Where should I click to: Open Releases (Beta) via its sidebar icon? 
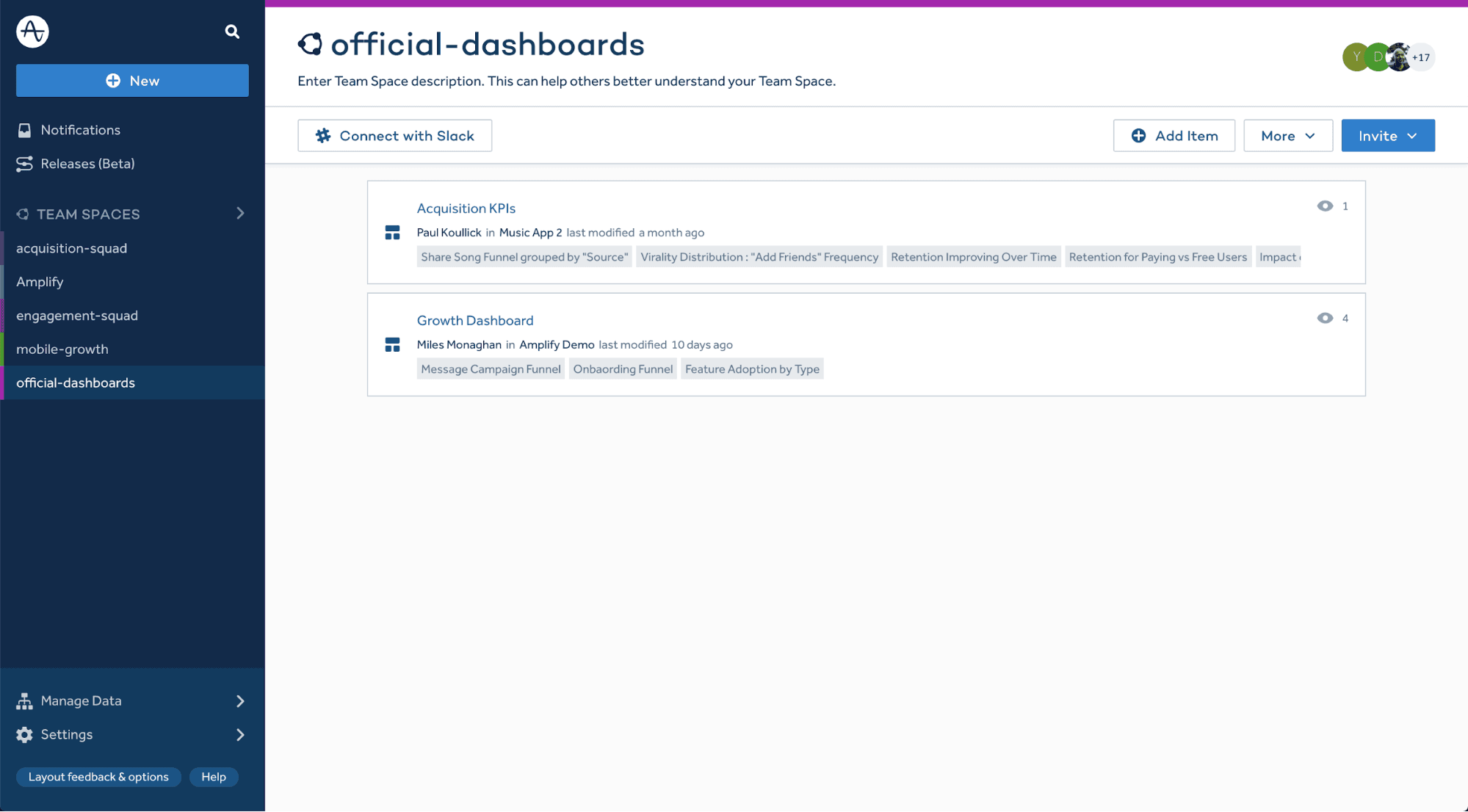point(24,164)
